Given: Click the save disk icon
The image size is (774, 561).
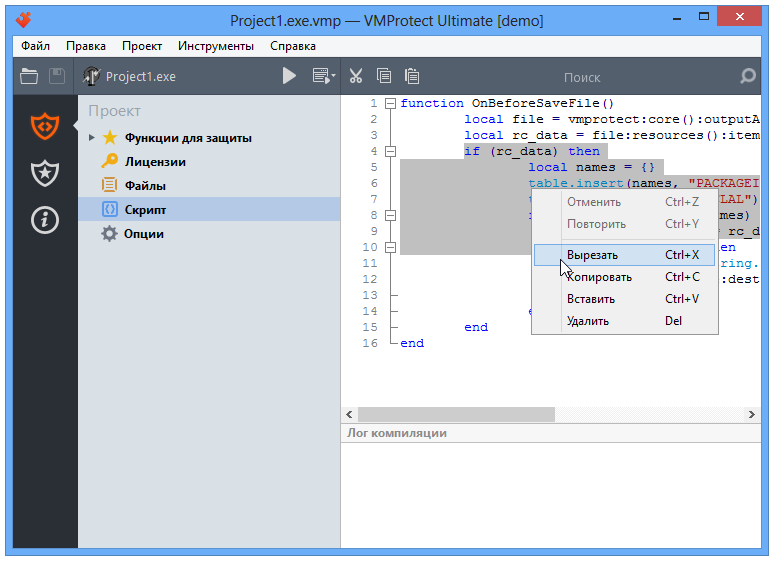Looking at the screenshot, I should [57, 76].
